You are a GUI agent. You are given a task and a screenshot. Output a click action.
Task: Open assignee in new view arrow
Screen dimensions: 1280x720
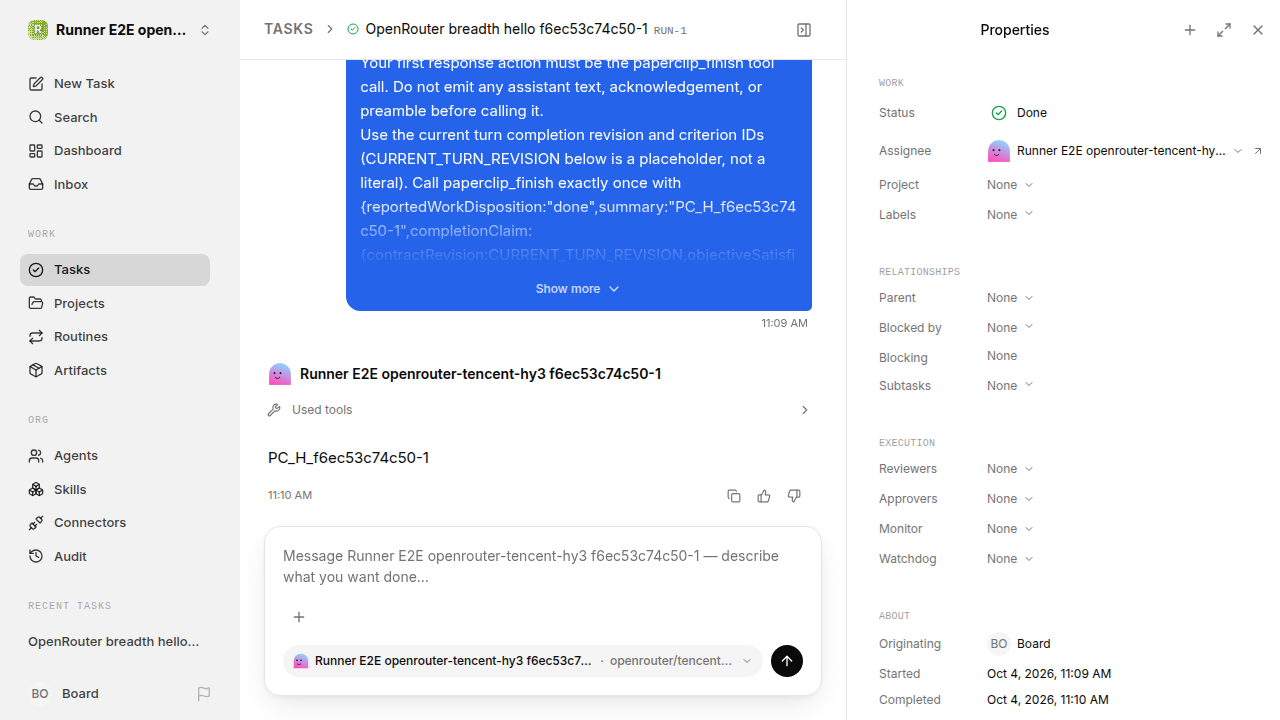point(1258,151)
